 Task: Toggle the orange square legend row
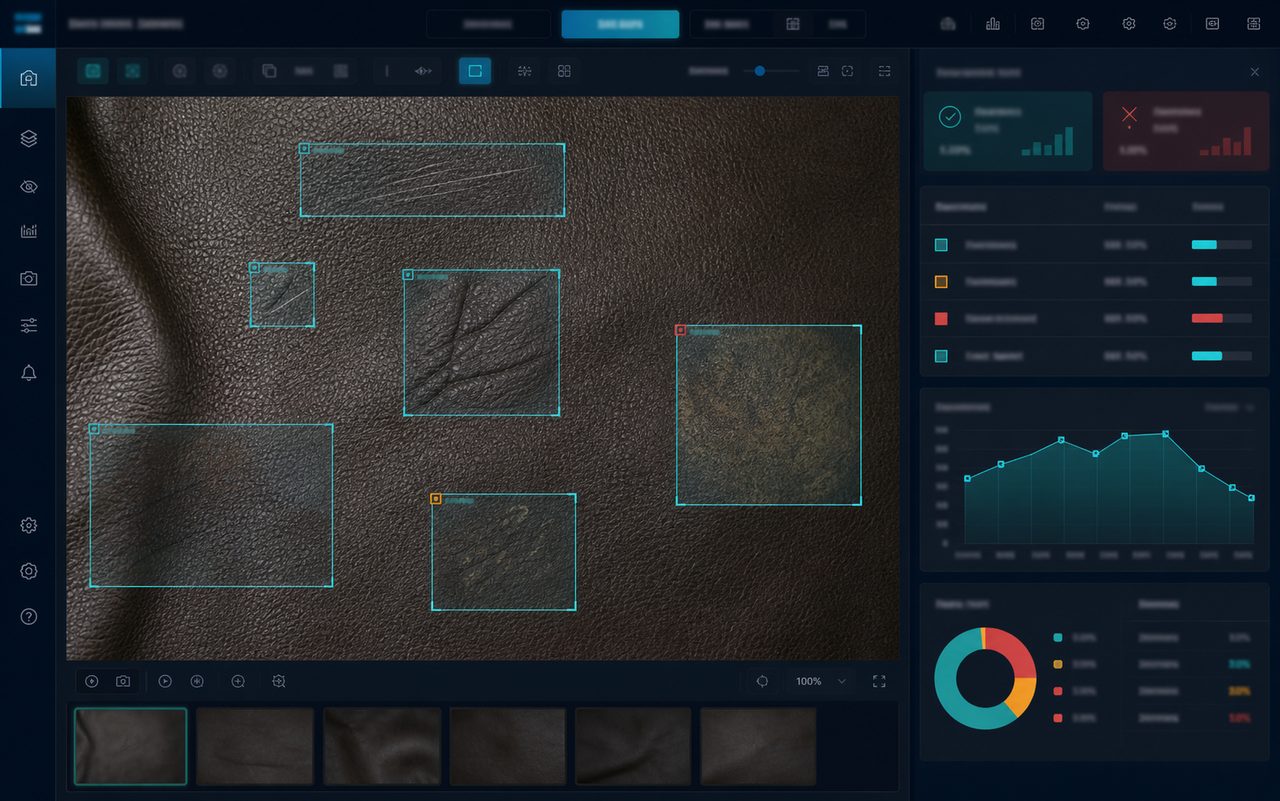pyautogui.click(x=1094, y=282)
